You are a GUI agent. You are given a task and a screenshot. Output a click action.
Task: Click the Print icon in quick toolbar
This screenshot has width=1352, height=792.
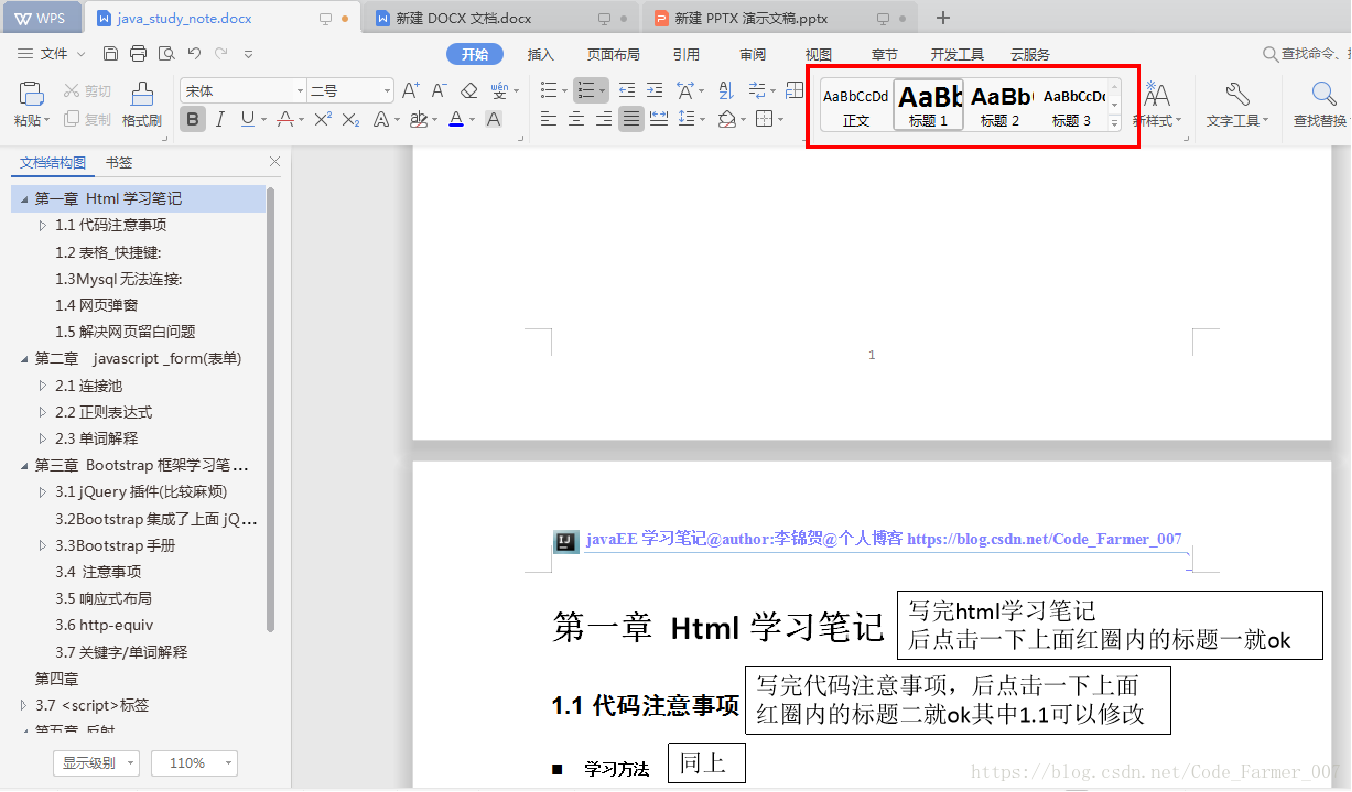[138, 53]
